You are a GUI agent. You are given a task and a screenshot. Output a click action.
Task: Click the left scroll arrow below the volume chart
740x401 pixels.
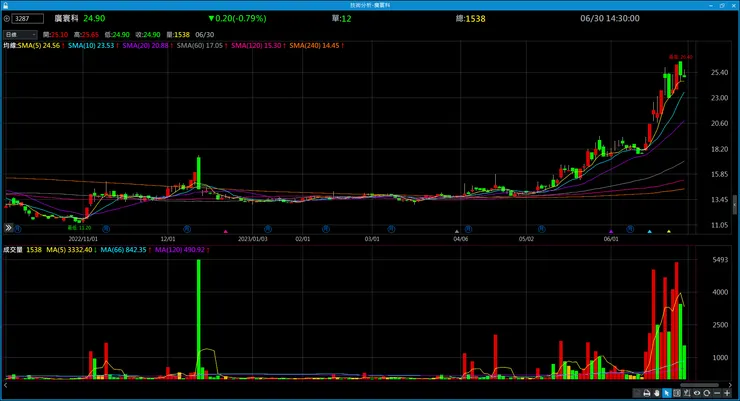click(6, 385)
